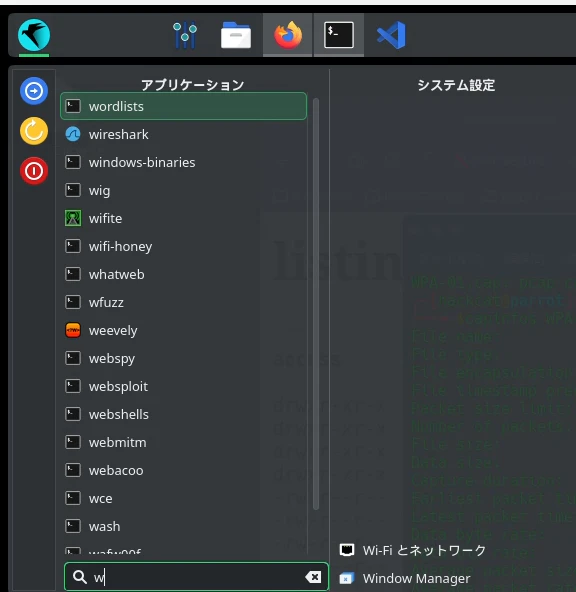Click the Wi-Fi network settings icon
Viewport: 576px width, 592px height.
[x=347, y=550]
